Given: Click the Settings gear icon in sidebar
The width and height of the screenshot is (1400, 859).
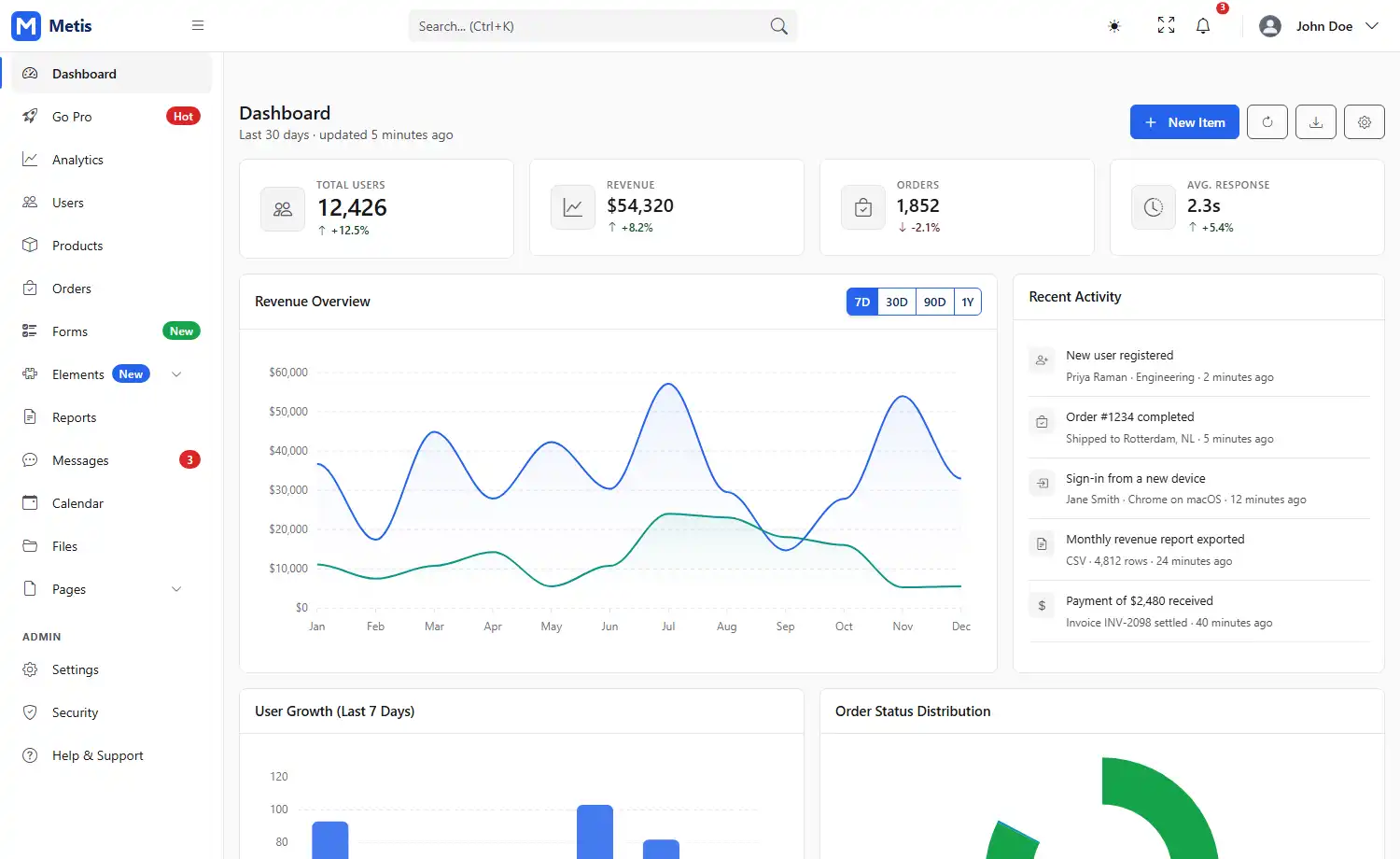Looking at the screenshot, I should [x=30, y=669].
